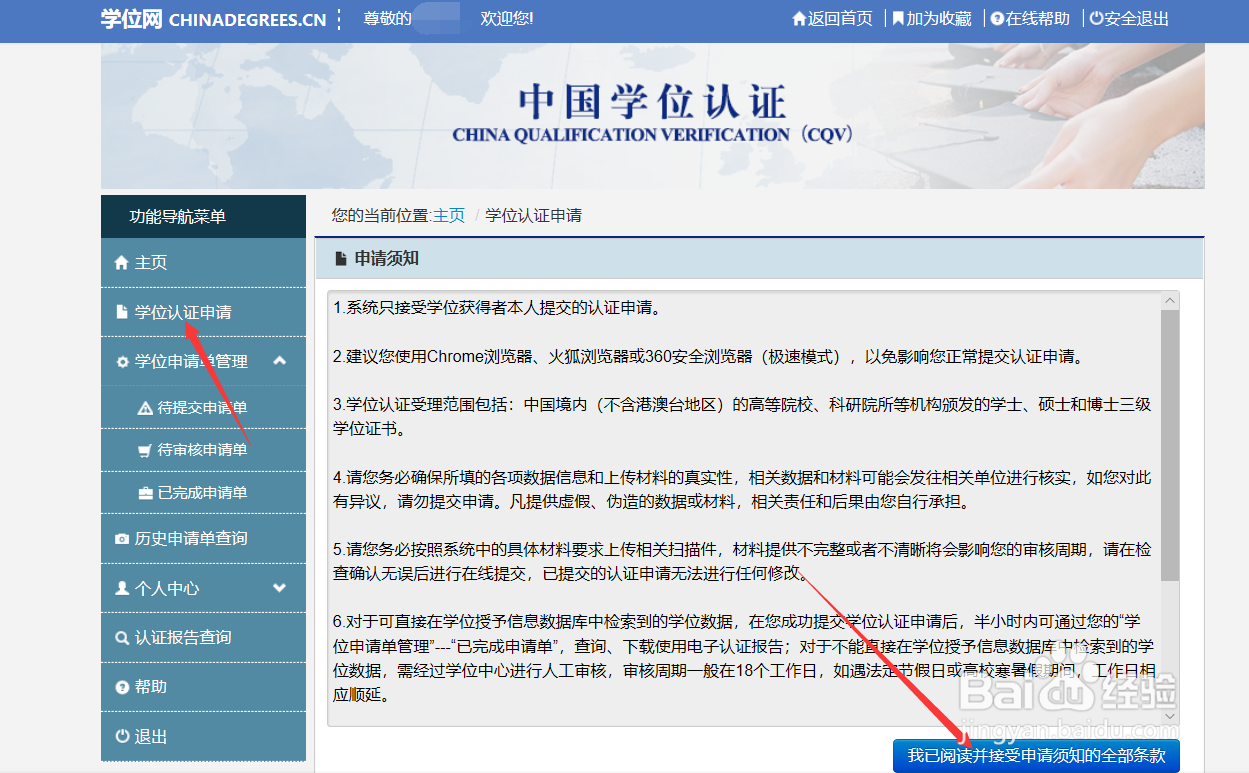Click the person icon next to 个人中心
This screenshot has height=773, width=1249.
(125, 588)
